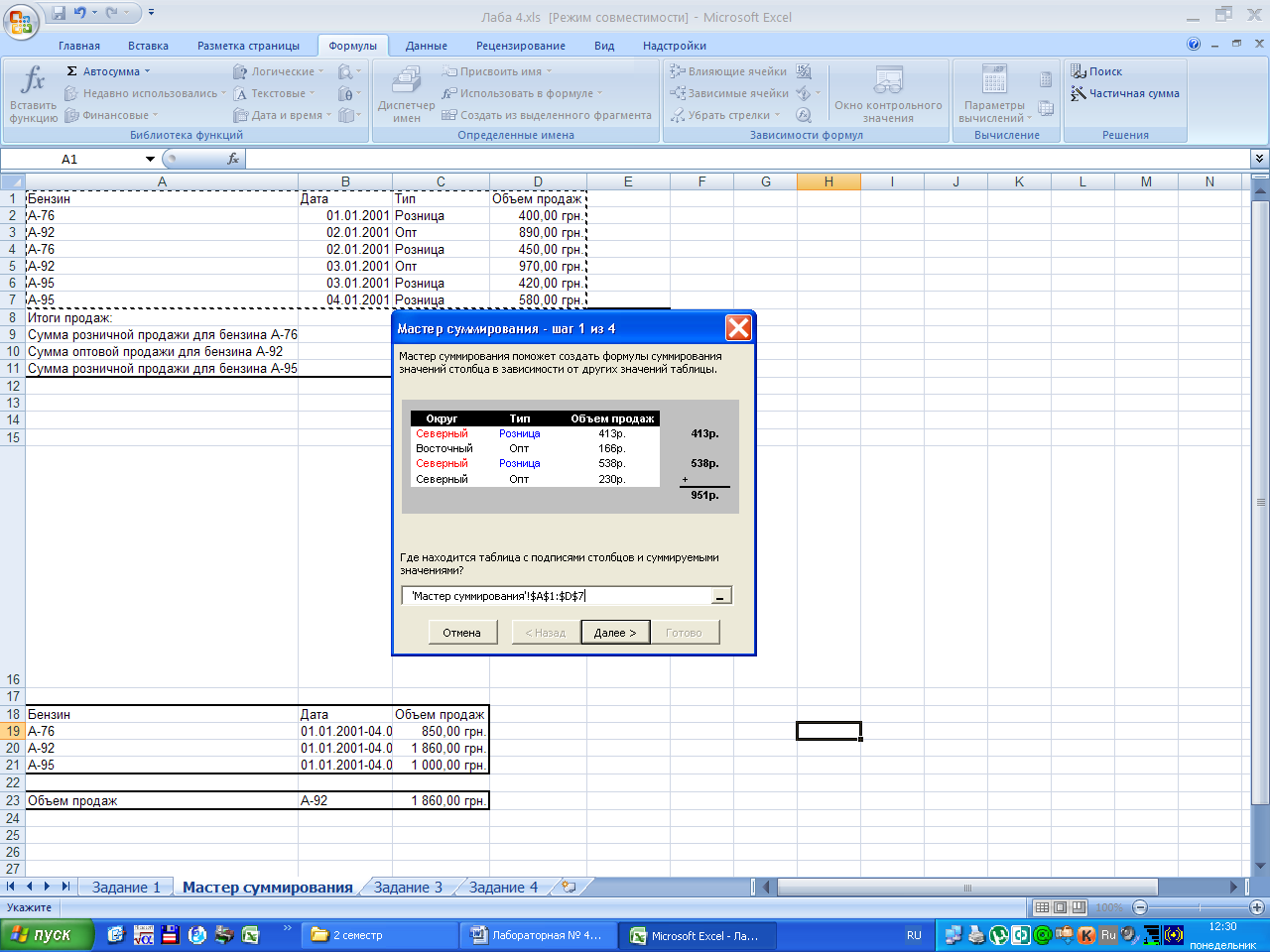Click the Вставить функцию fx ribbon button
The image size is (1270, 952).
[33, 94]
